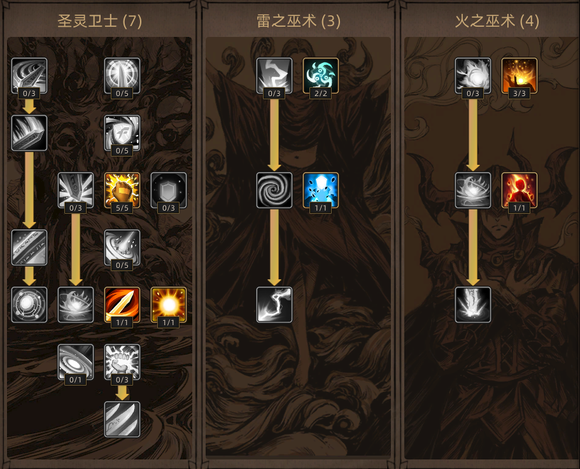Open the 雷之巫术 (3) talent tree header
The height and width of the screenshot is (469, 580).
pos(299,21)
